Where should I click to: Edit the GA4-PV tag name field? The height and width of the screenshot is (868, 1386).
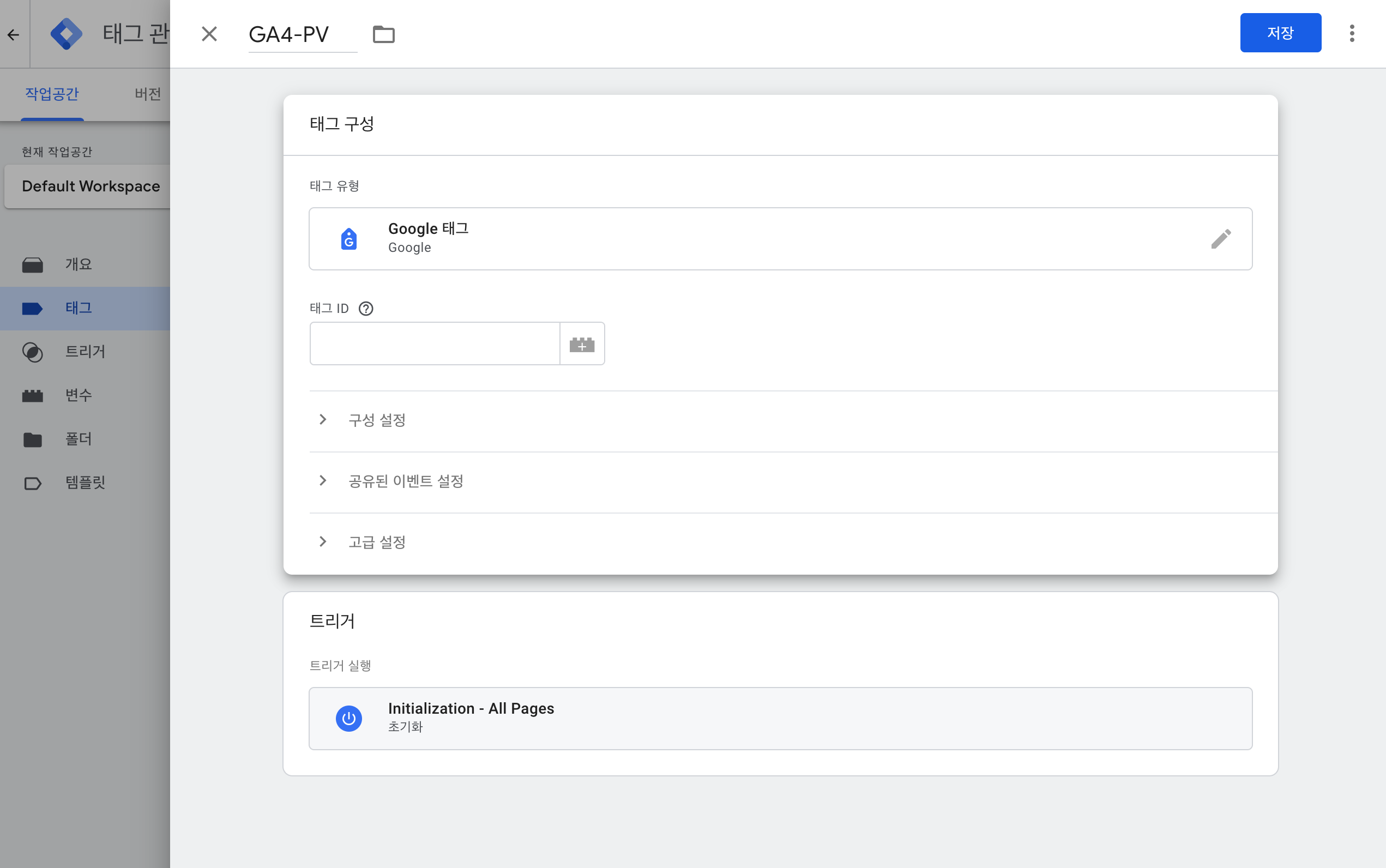coord(303,34)
